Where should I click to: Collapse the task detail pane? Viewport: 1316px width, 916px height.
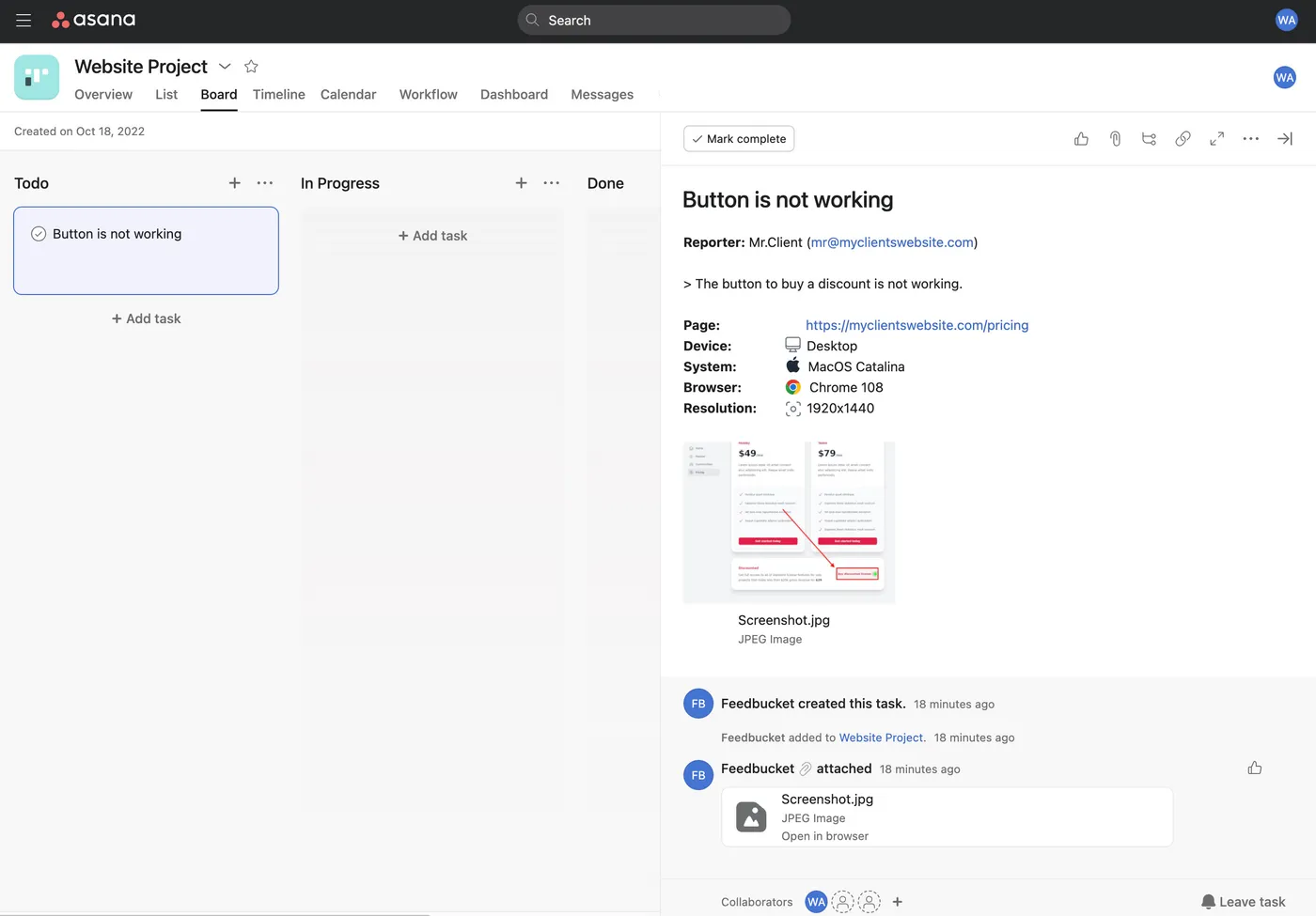point(1284,138)
